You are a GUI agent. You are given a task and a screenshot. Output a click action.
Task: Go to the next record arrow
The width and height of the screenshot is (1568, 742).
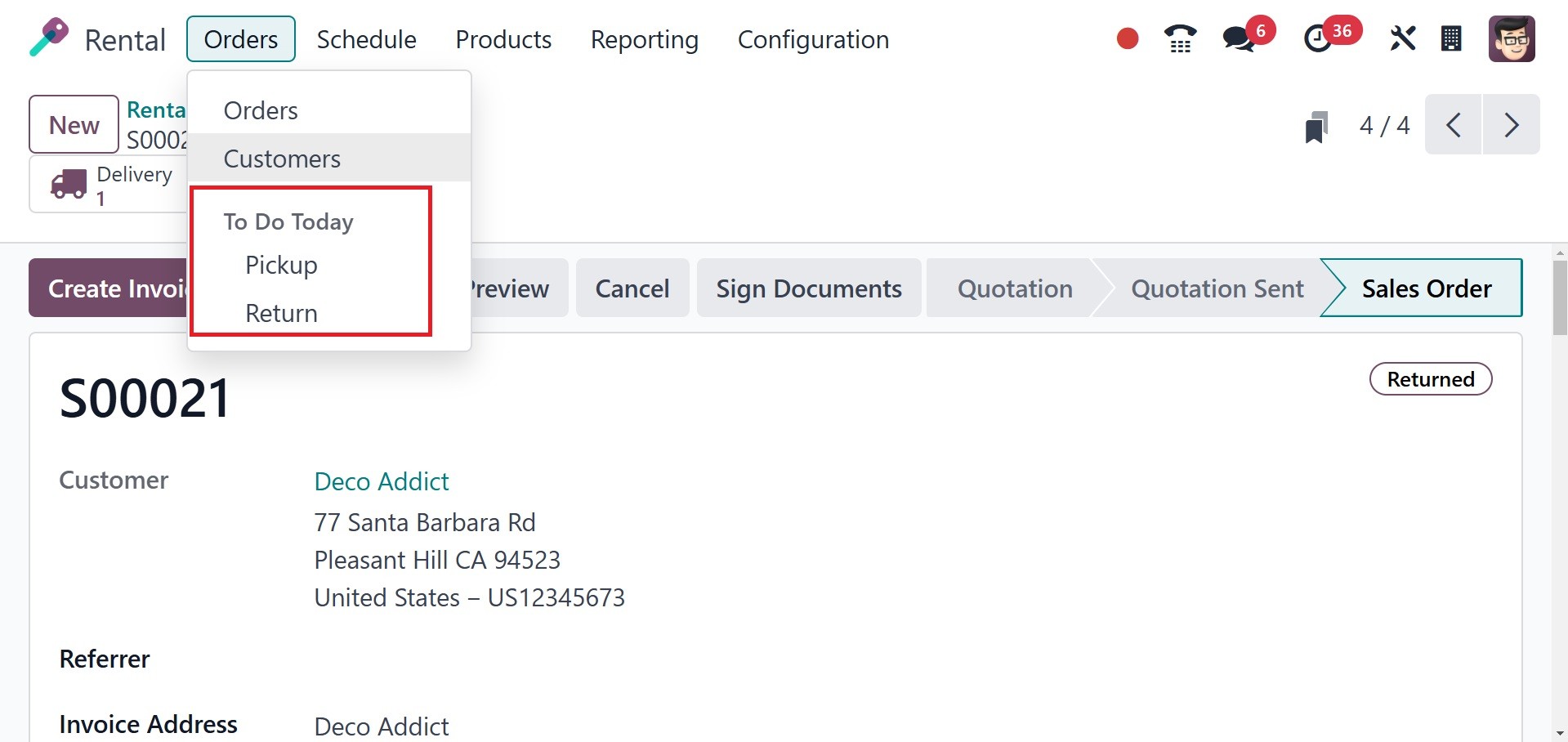coord(1511,125)
